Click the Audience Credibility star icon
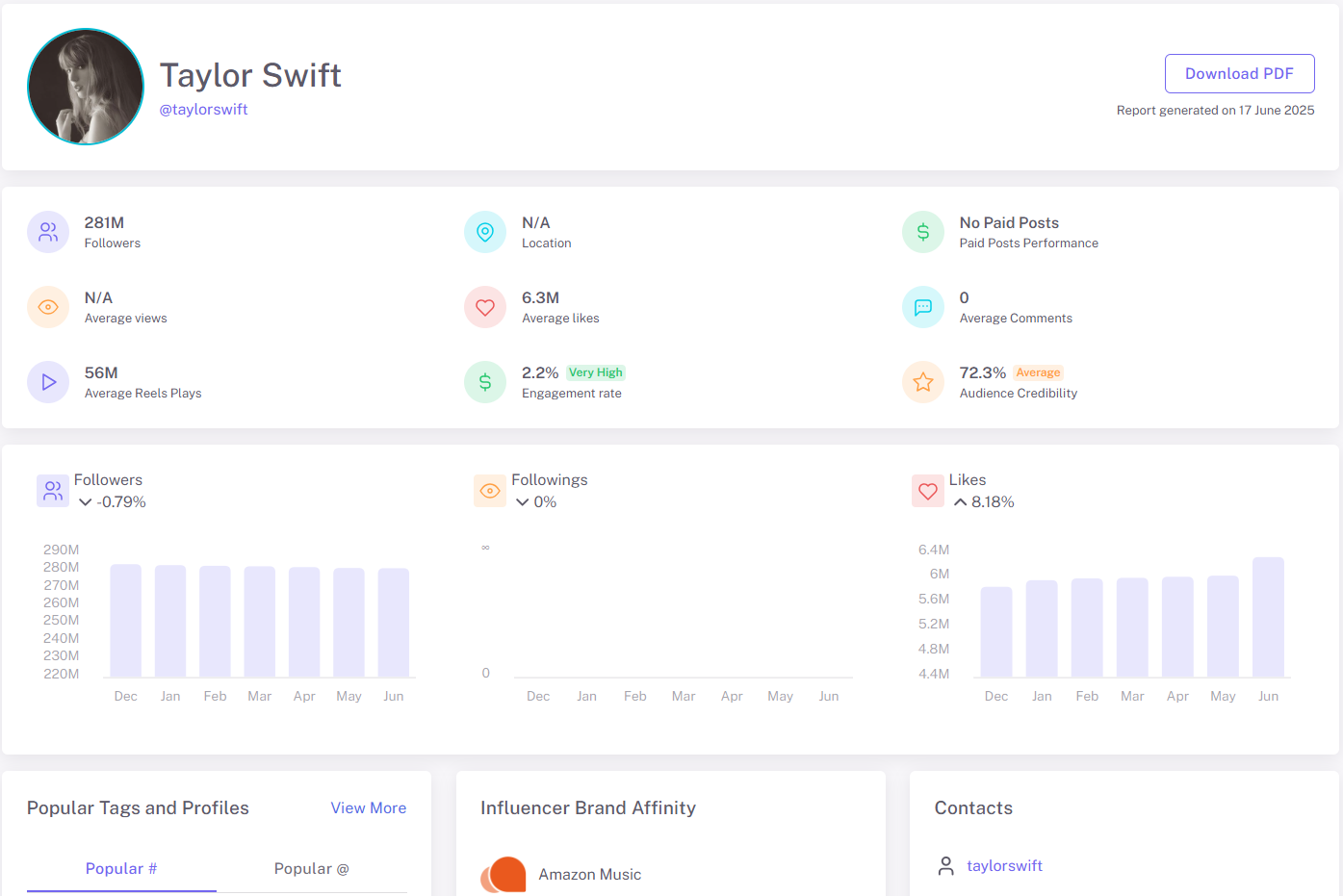The width and height of the screenshot is (1343, 896). pyautogui.click(x=923, y=382)
